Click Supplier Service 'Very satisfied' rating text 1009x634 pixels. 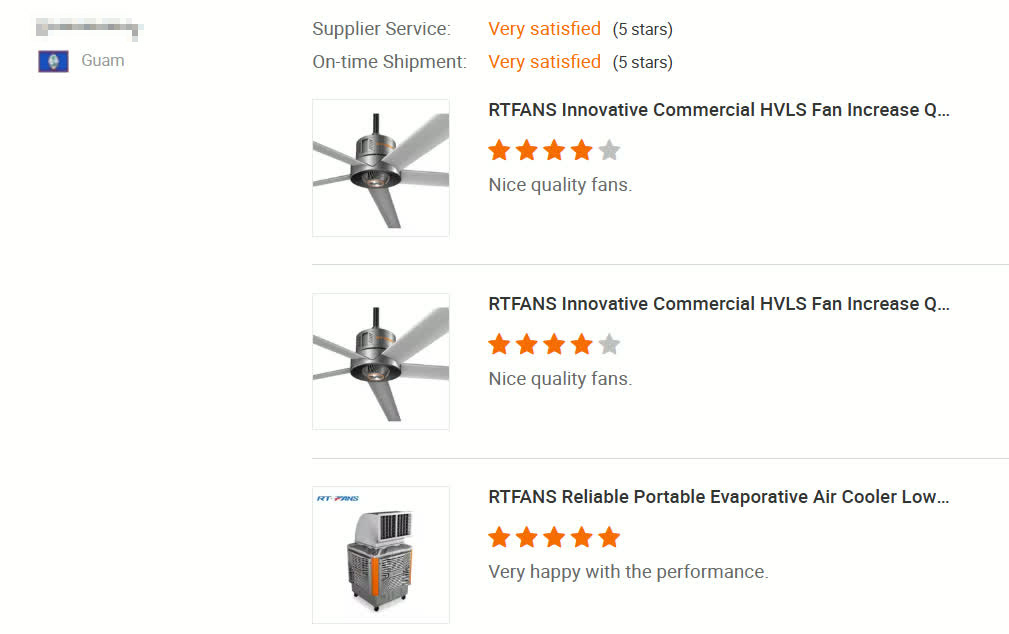coord(544,29)
